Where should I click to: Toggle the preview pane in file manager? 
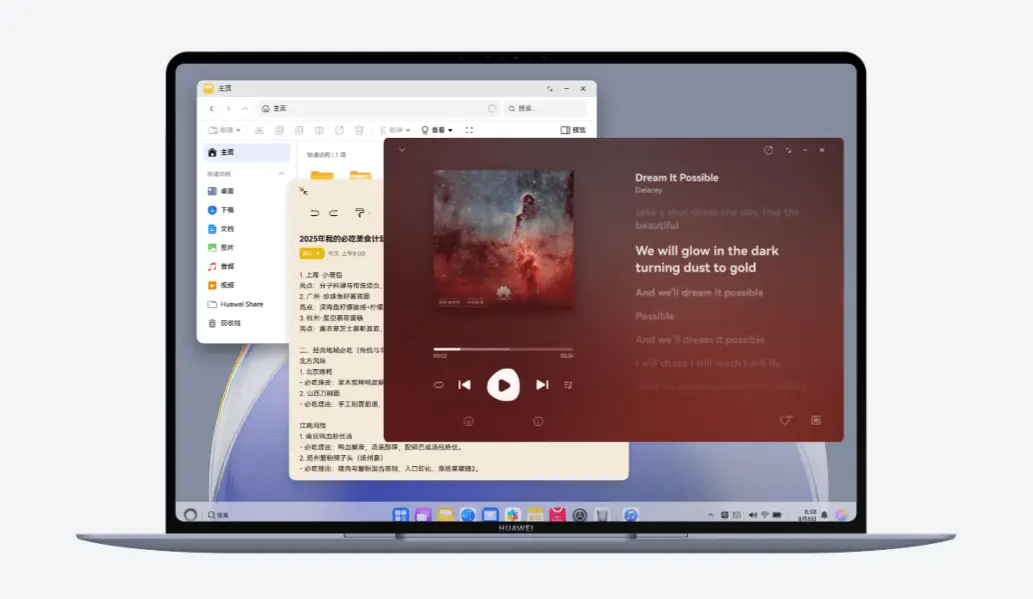(x=572, y=130)
